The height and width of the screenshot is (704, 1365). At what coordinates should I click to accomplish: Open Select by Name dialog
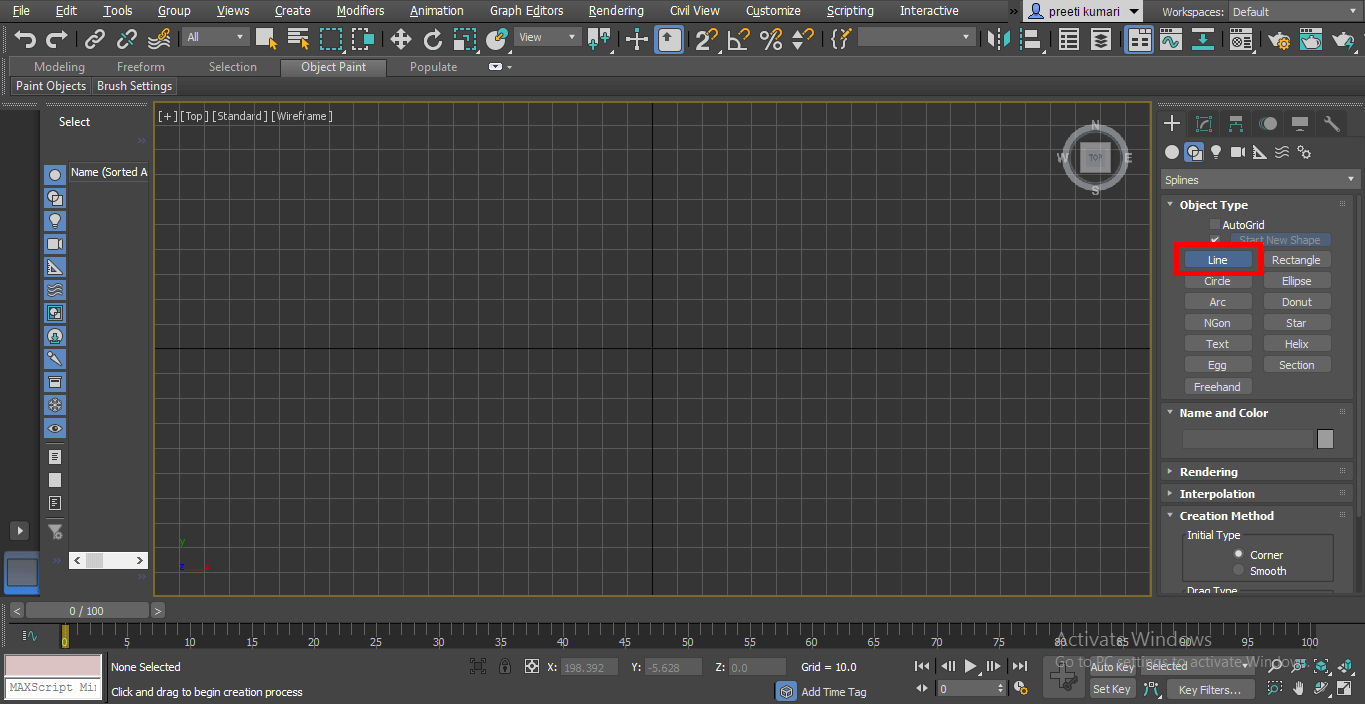click(x=297, y=40)
